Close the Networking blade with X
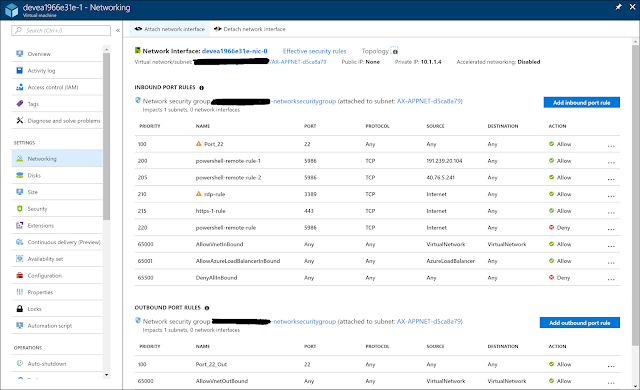 point(632,7)
